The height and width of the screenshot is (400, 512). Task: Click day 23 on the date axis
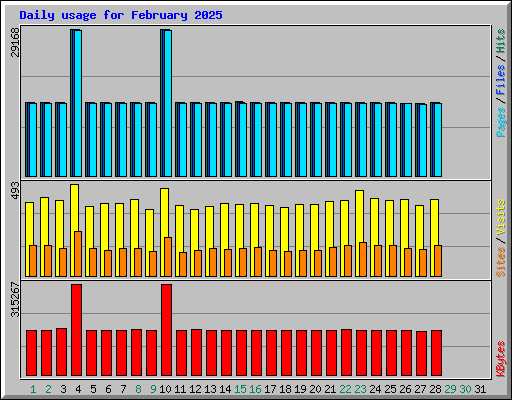coord(360,389)
